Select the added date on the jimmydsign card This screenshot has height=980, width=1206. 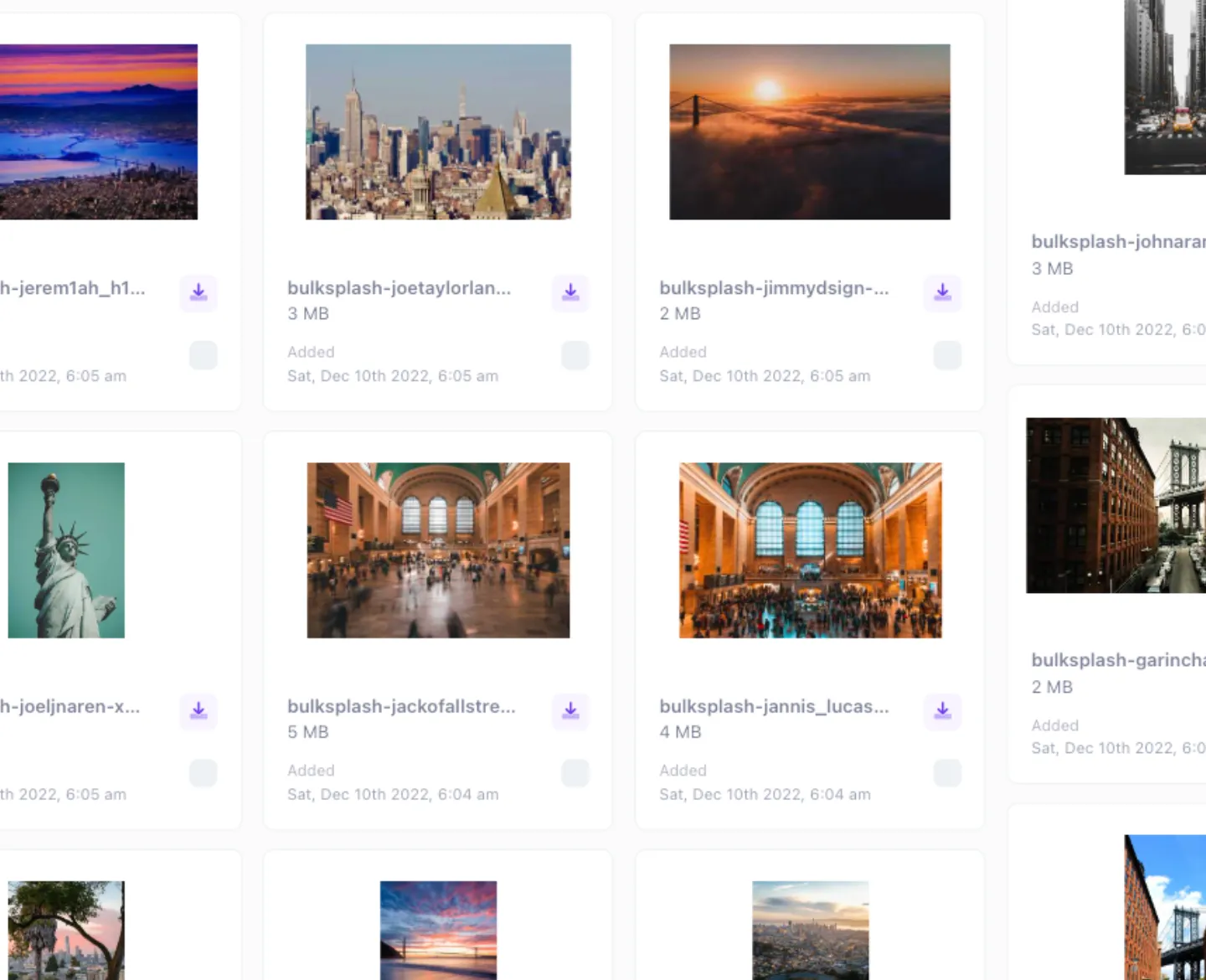click(765, 376)
